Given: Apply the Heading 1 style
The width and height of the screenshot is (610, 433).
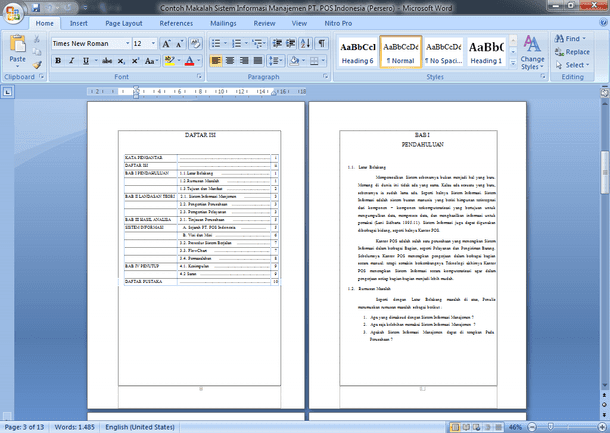Looking at the screenshot, I should coord(486,53).
